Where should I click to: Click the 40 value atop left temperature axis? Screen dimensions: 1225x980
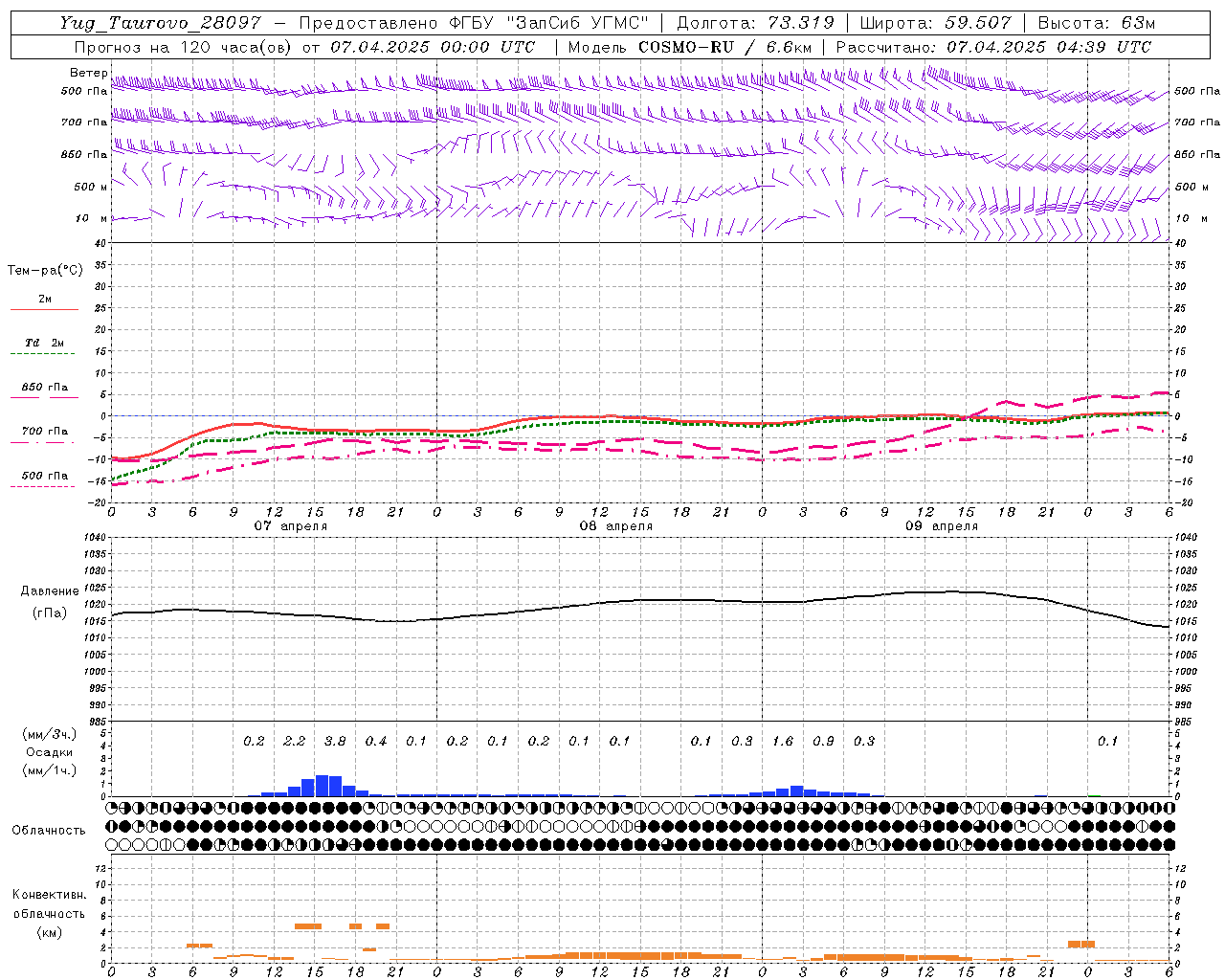(x=100, y=244)
